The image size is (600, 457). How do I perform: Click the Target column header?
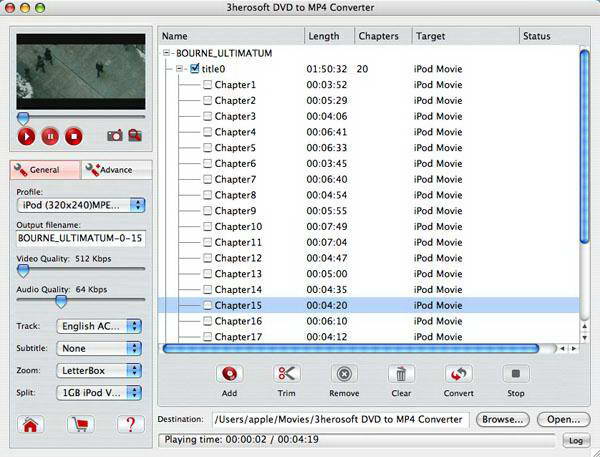pyautogui.click(x=465, y=36)
